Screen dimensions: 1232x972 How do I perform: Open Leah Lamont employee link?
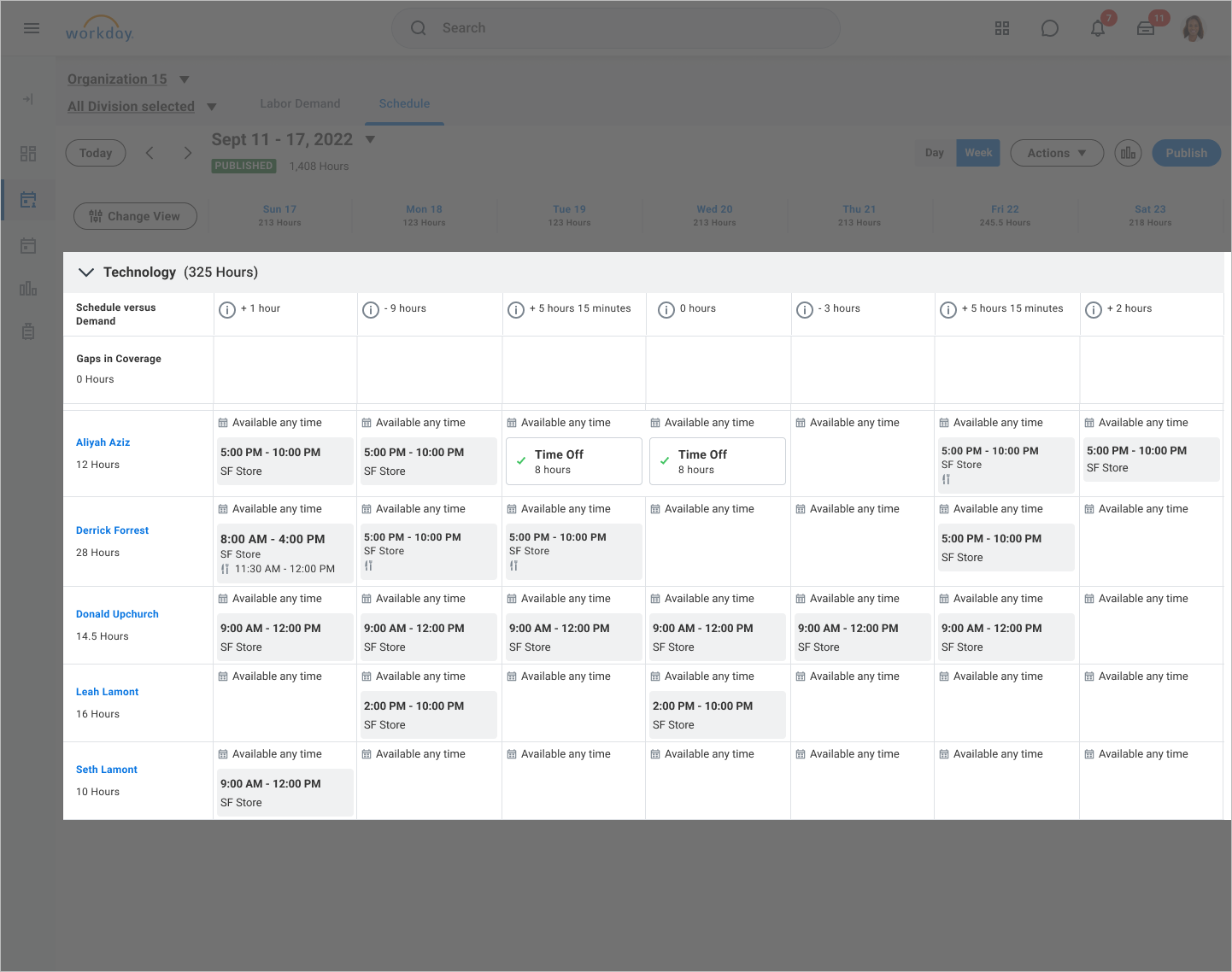click(107, 692)
